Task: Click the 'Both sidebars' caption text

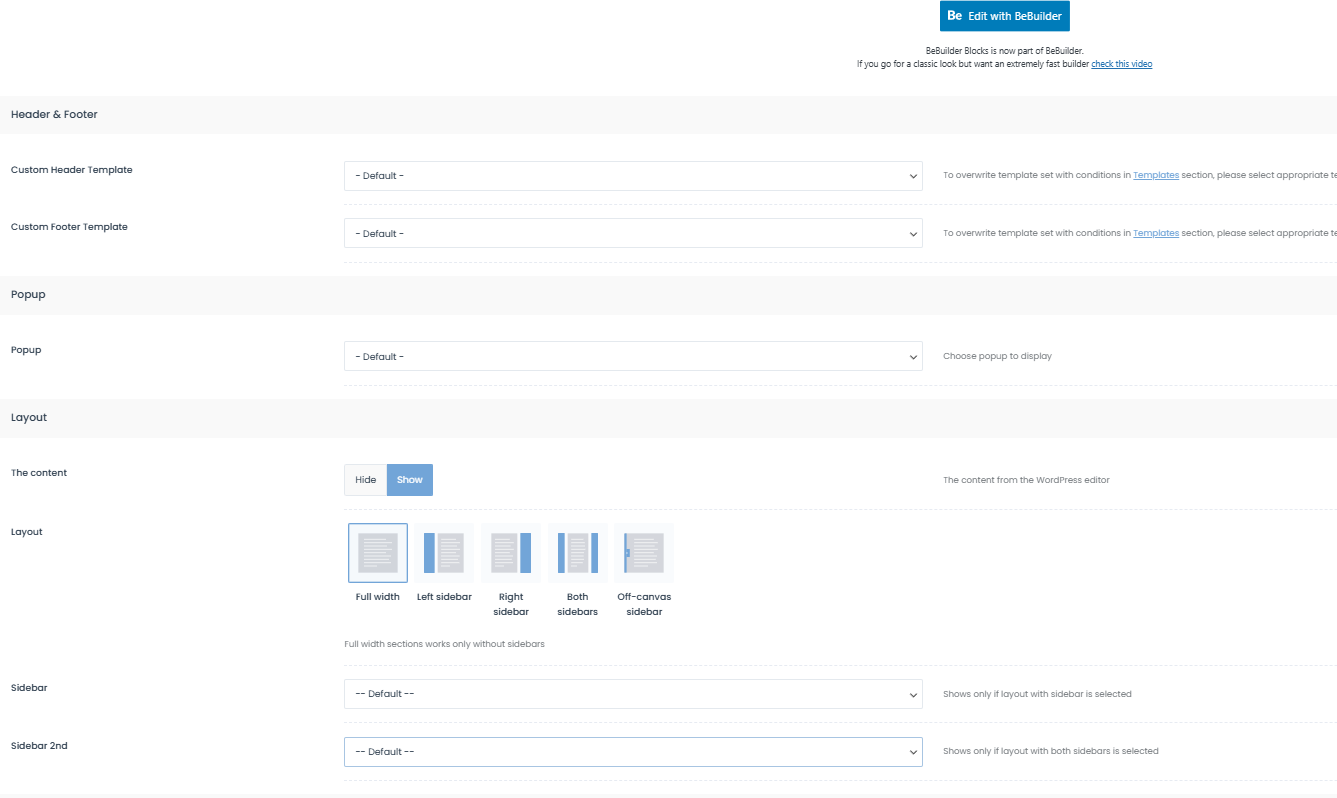Action: click(x=578, y=604)
